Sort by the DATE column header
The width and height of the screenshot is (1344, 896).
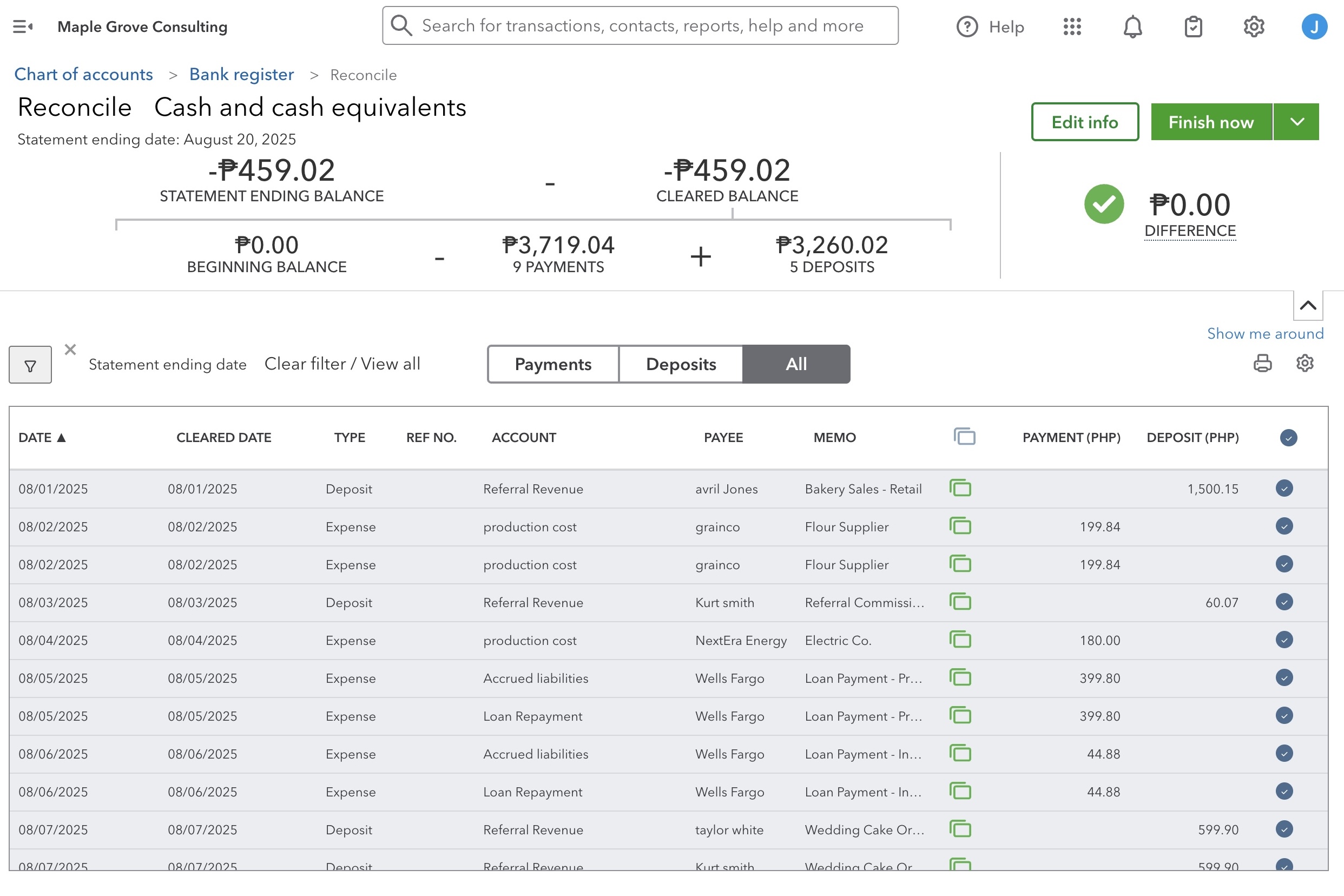point(42,438)
